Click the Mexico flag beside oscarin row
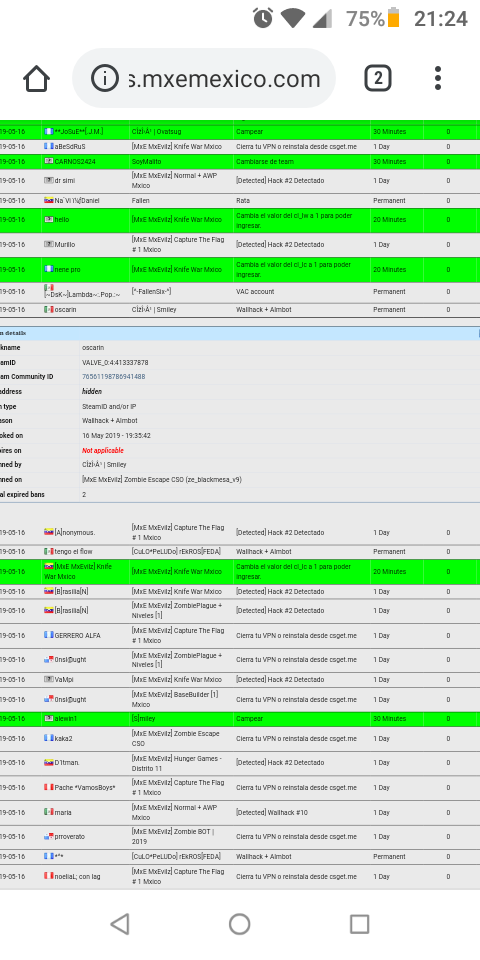 (x=49, y=310)
